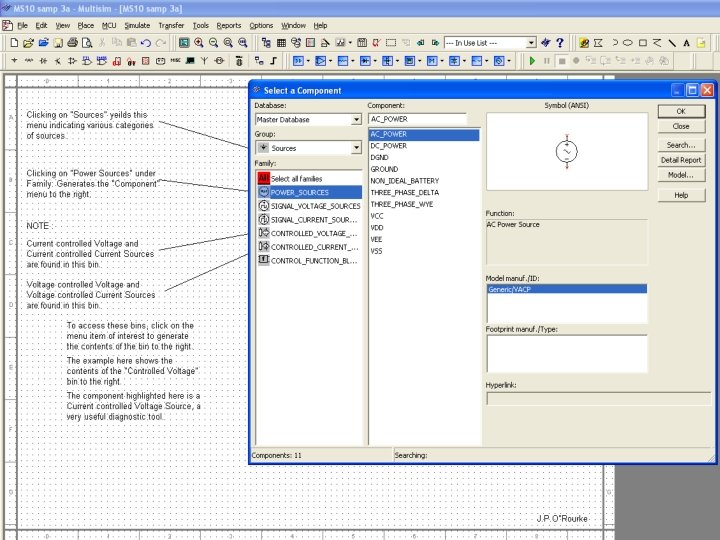Viewport: 720px width, 540px height.
Task: Click the Save diskette icon
Action: (57, 43)
